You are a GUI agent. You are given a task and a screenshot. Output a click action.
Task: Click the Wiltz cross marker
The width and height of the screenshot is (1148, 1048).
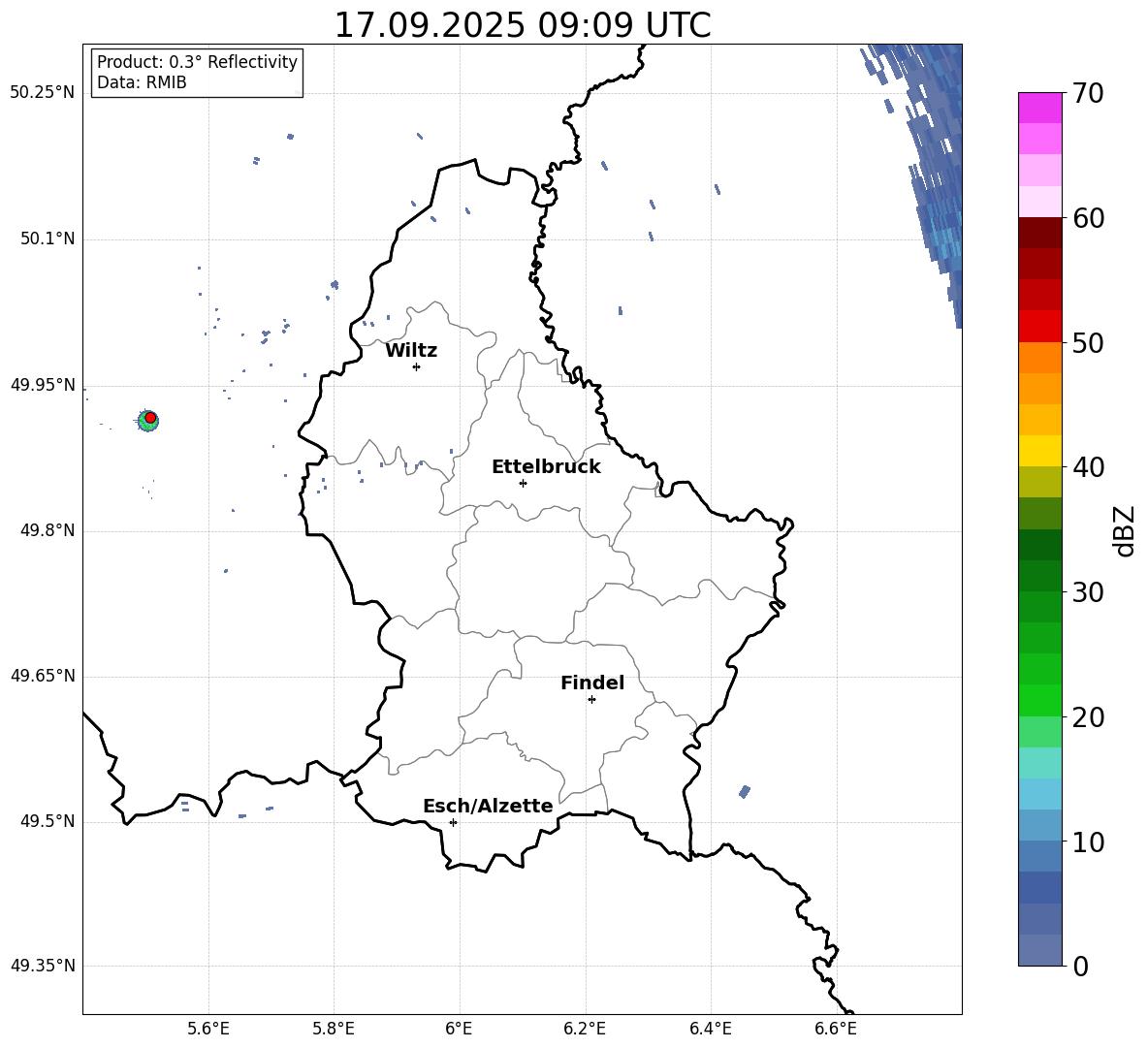click(416, 366)
